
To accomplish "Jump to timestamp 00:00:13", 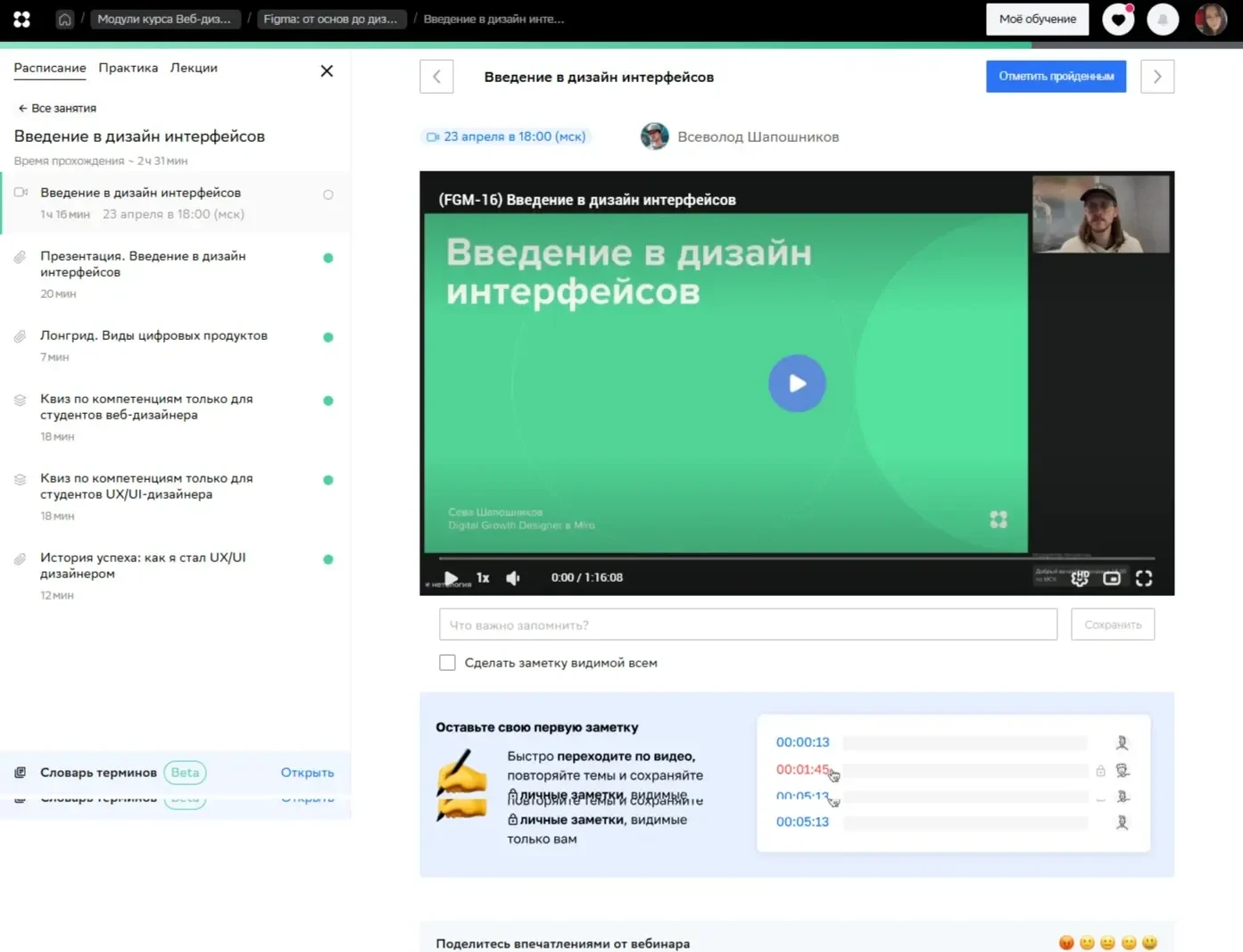I will tap(802, 742).
